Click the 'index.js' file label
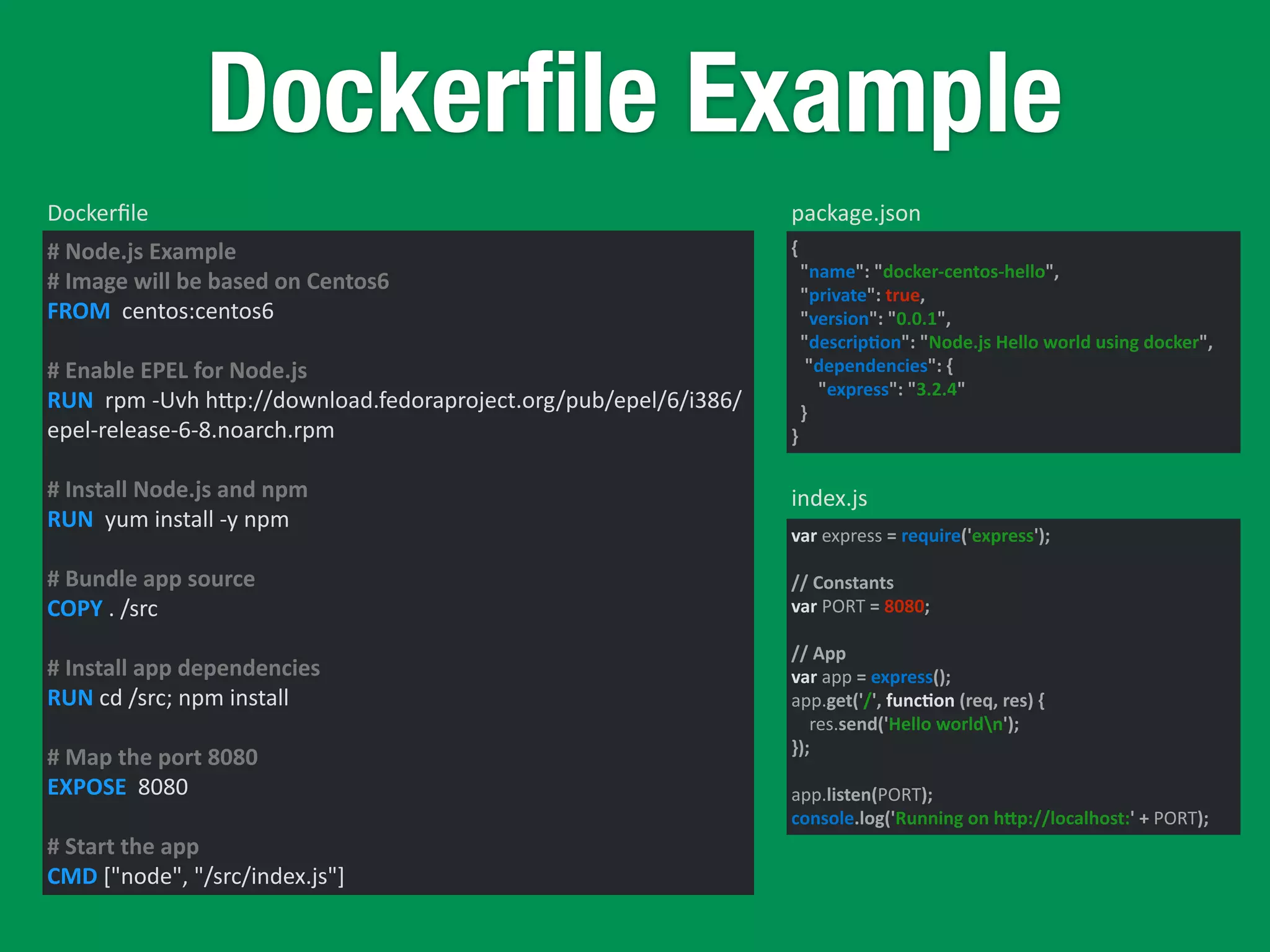This screenshot has height=952, width=1270. [x=829, y=499]
